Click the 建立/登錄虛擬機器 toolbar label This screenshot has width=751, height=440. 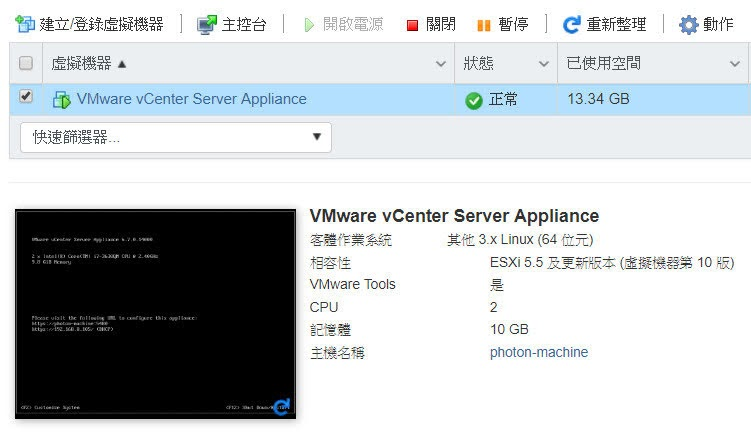click(102, 24)
